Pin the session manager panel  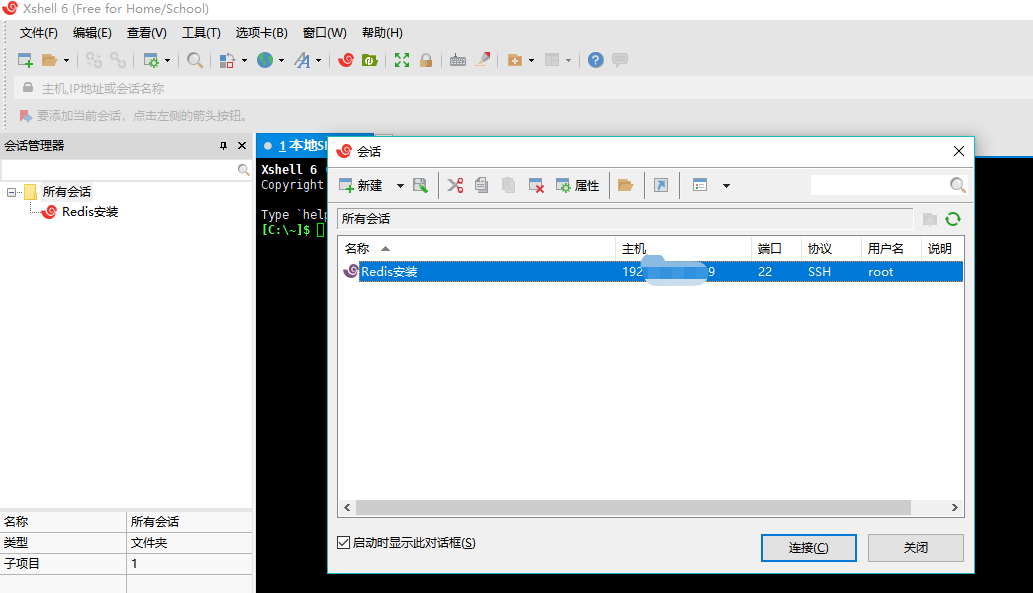coord(223,146)
